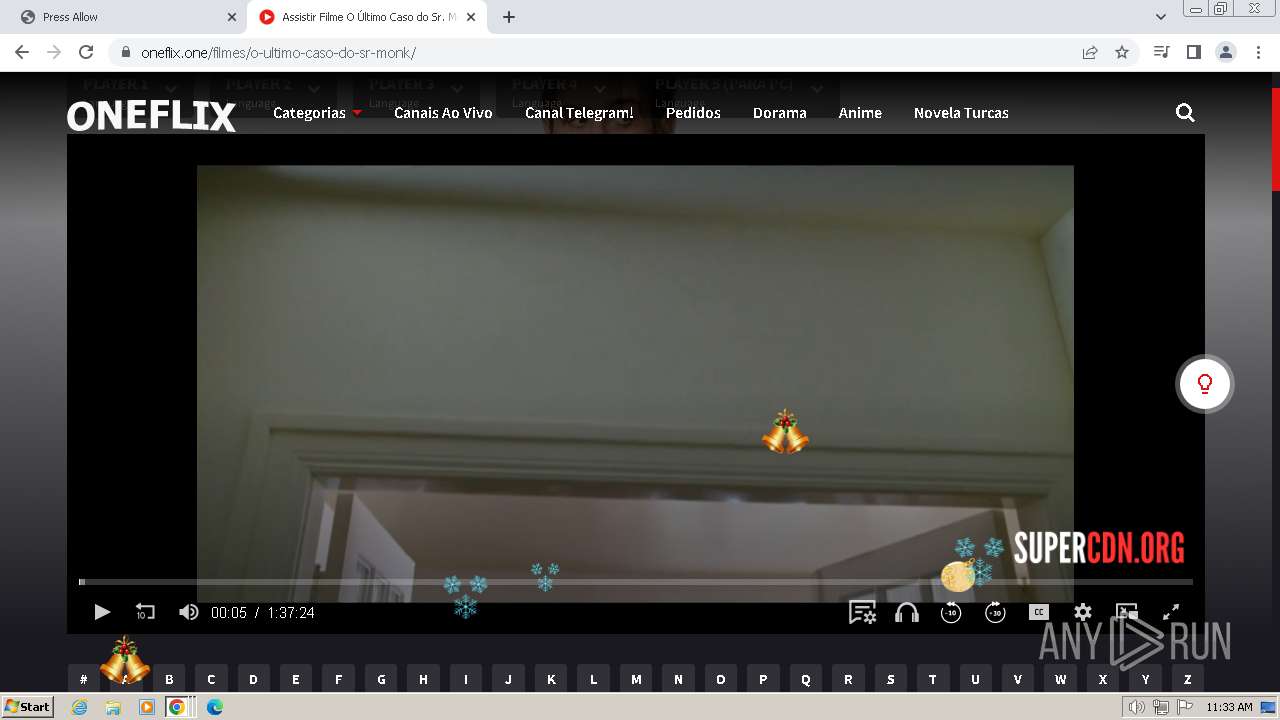Filter titles by letter Z

tap(1188, 679)
